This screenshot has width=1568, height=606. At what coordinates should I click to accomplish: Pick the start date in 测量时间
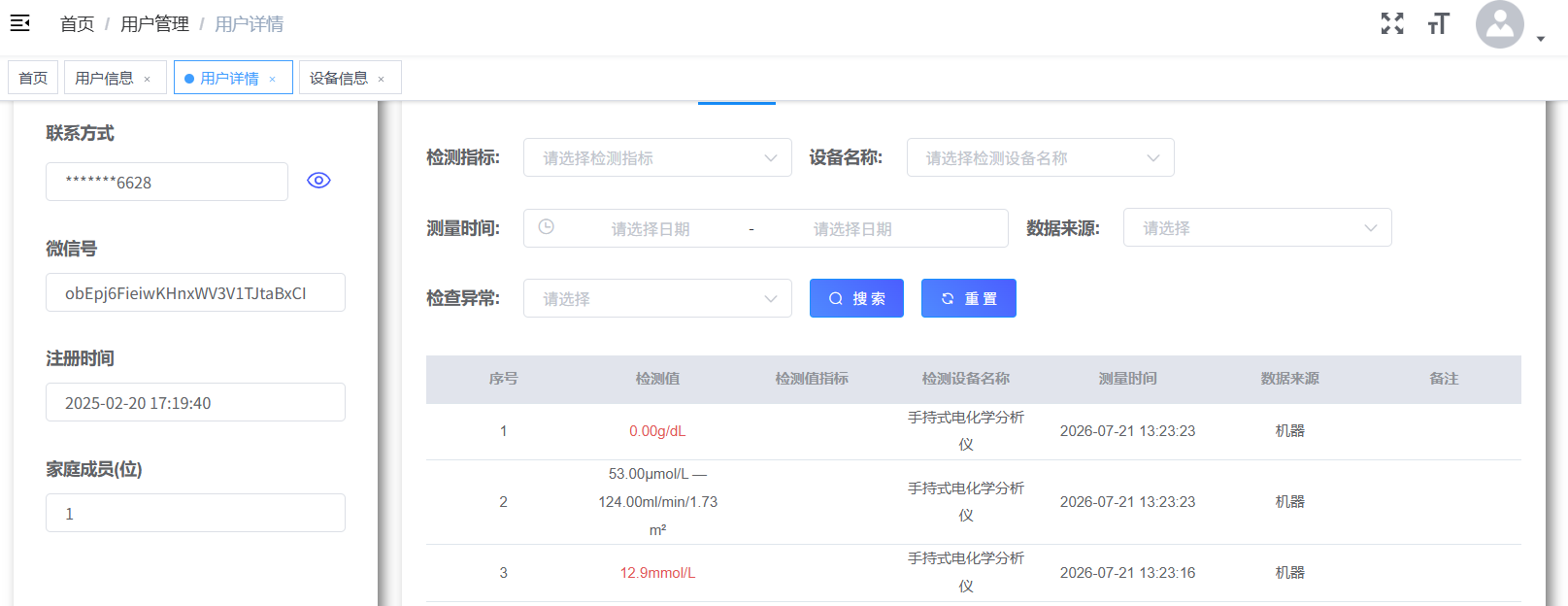click(x=651, y=229)
